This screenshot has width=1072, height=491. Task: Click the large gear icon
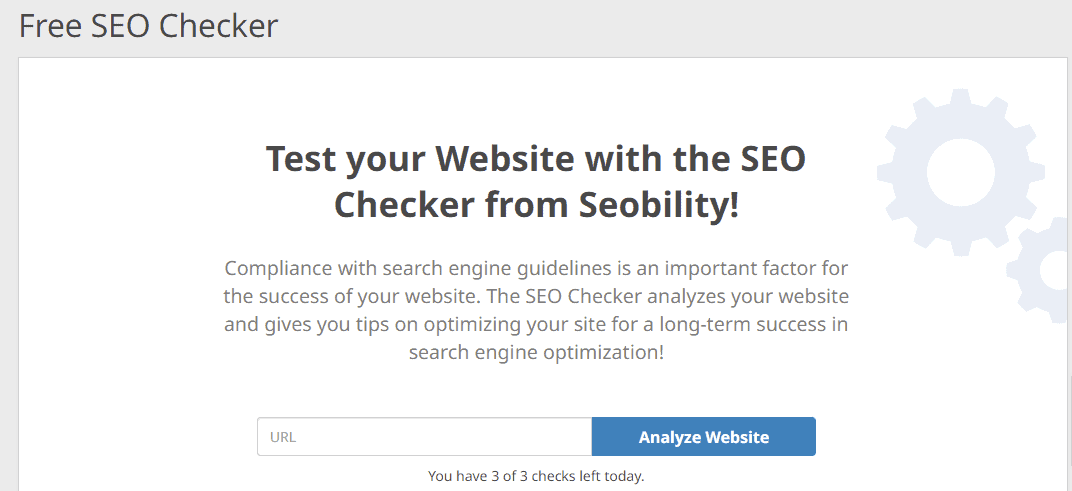[x=959, y=171]
